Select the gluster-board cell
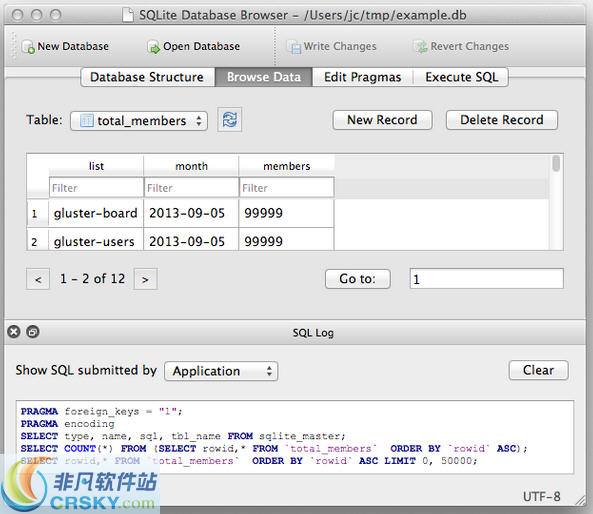Screen dimensions: 593x514 pos(96,213)
